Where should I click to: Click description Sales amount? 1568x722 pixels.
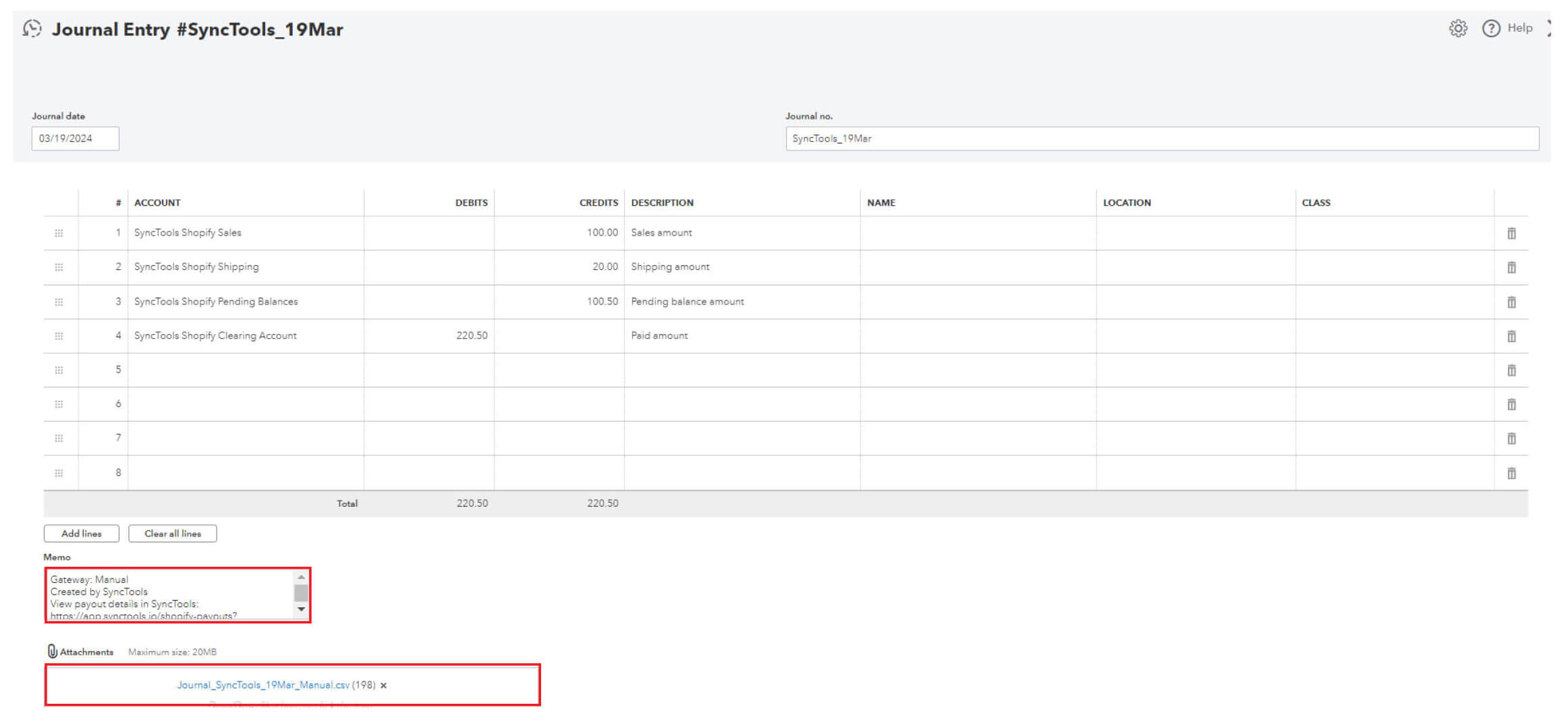(x=661, y=233)
